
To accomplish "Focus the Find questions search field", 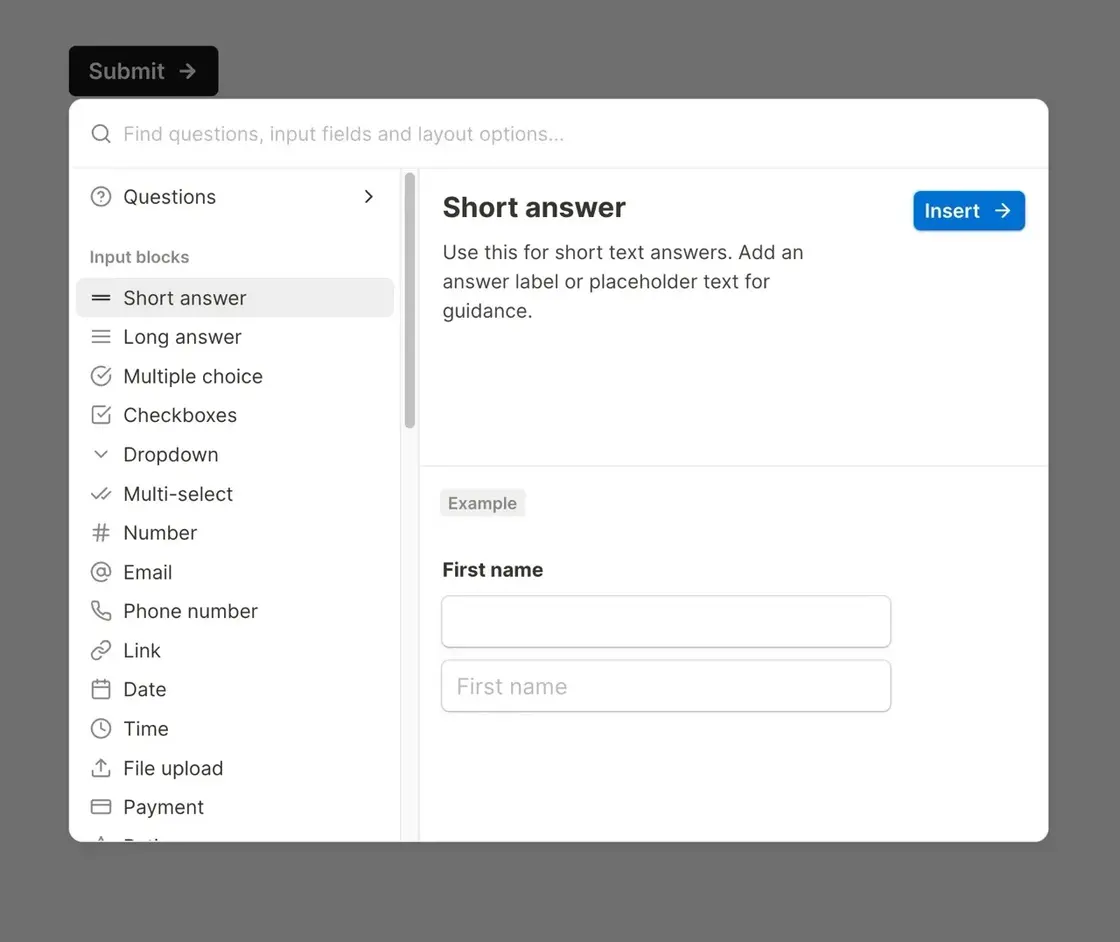I will (x=559, y=134).
